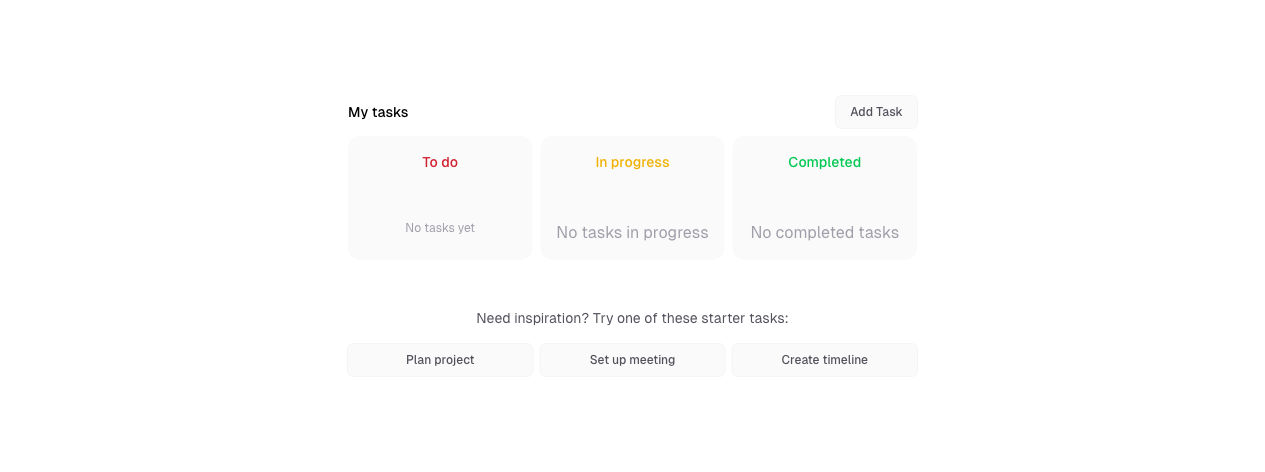
Task: Select the Set up meeting starter task
Action: click(x=632, y=360)
